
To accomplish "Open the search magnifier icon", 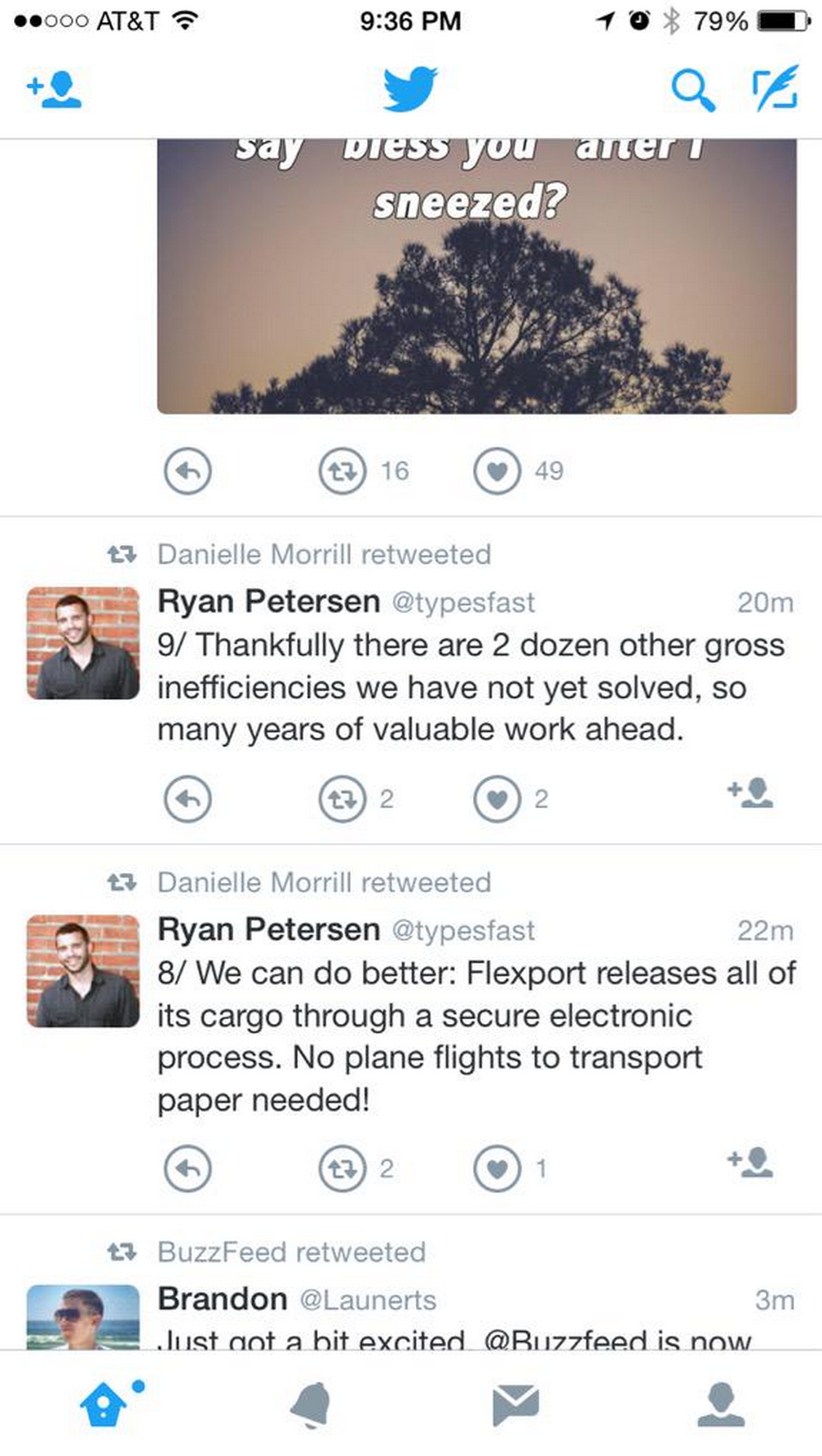I will click(x=692, y=90).
